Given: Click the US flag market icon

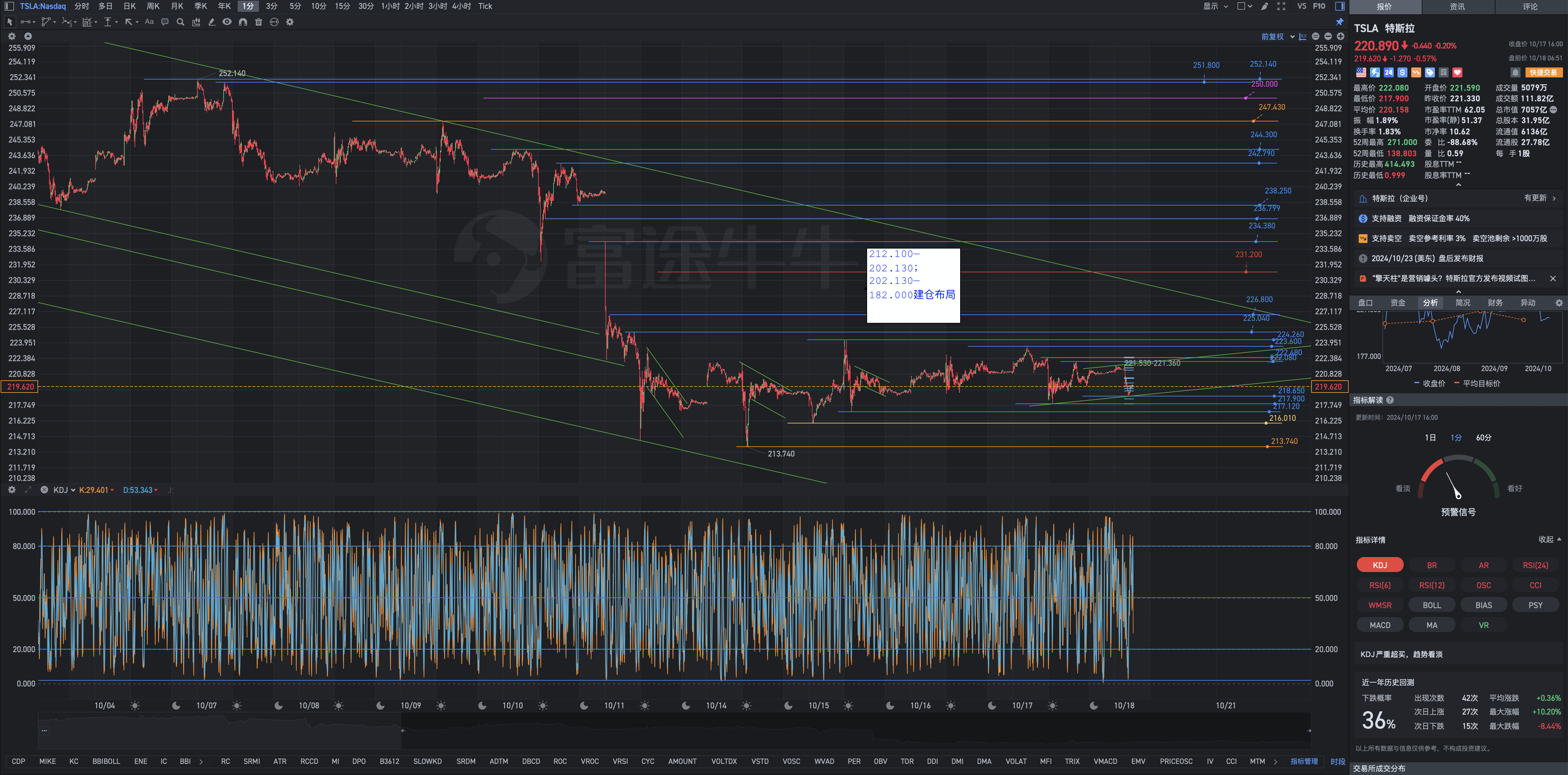Looking at the screenshot, I should click(1361, 72).
